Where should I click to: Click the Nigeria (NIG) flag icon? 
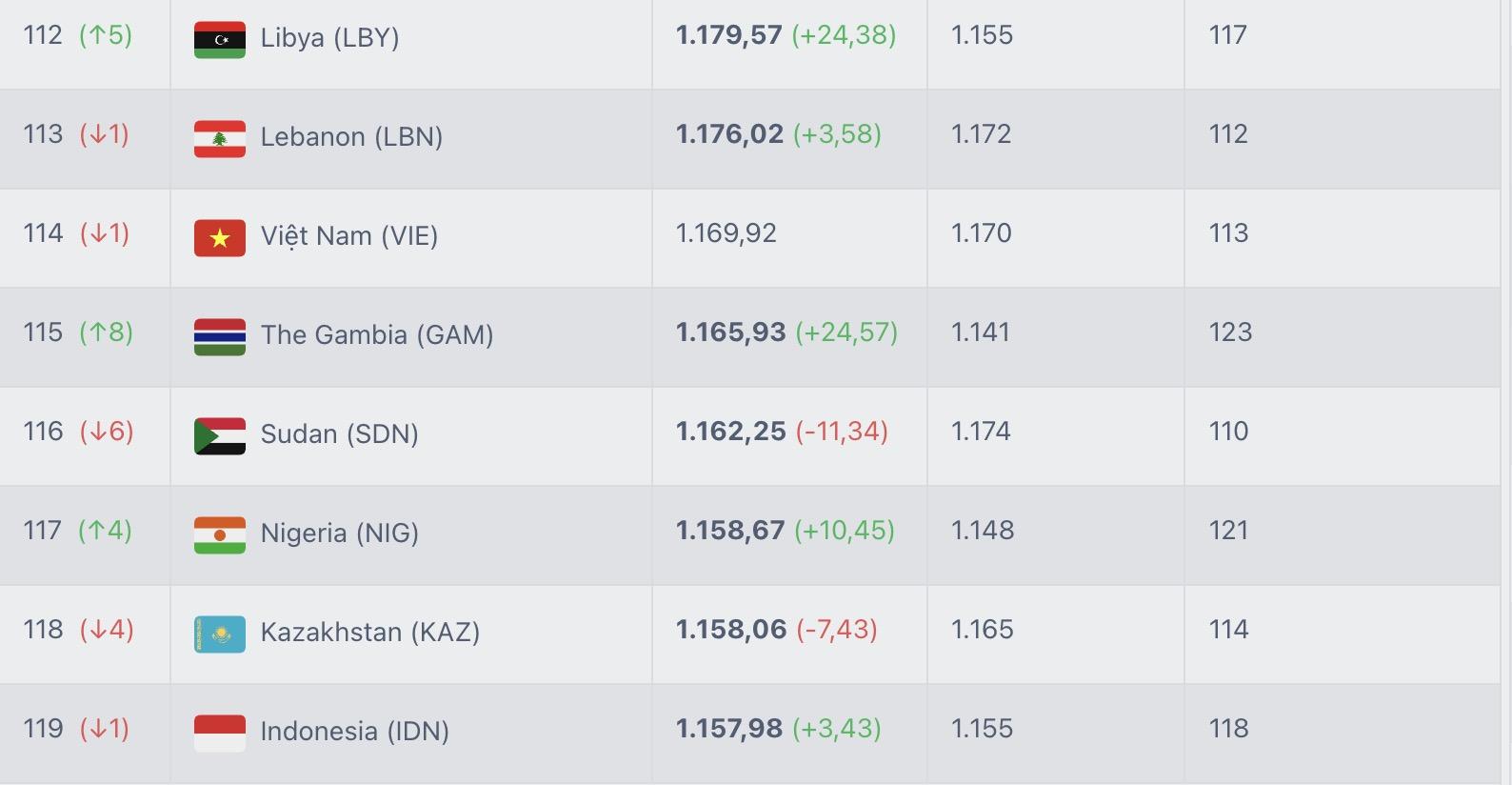[x=220, y=535]
